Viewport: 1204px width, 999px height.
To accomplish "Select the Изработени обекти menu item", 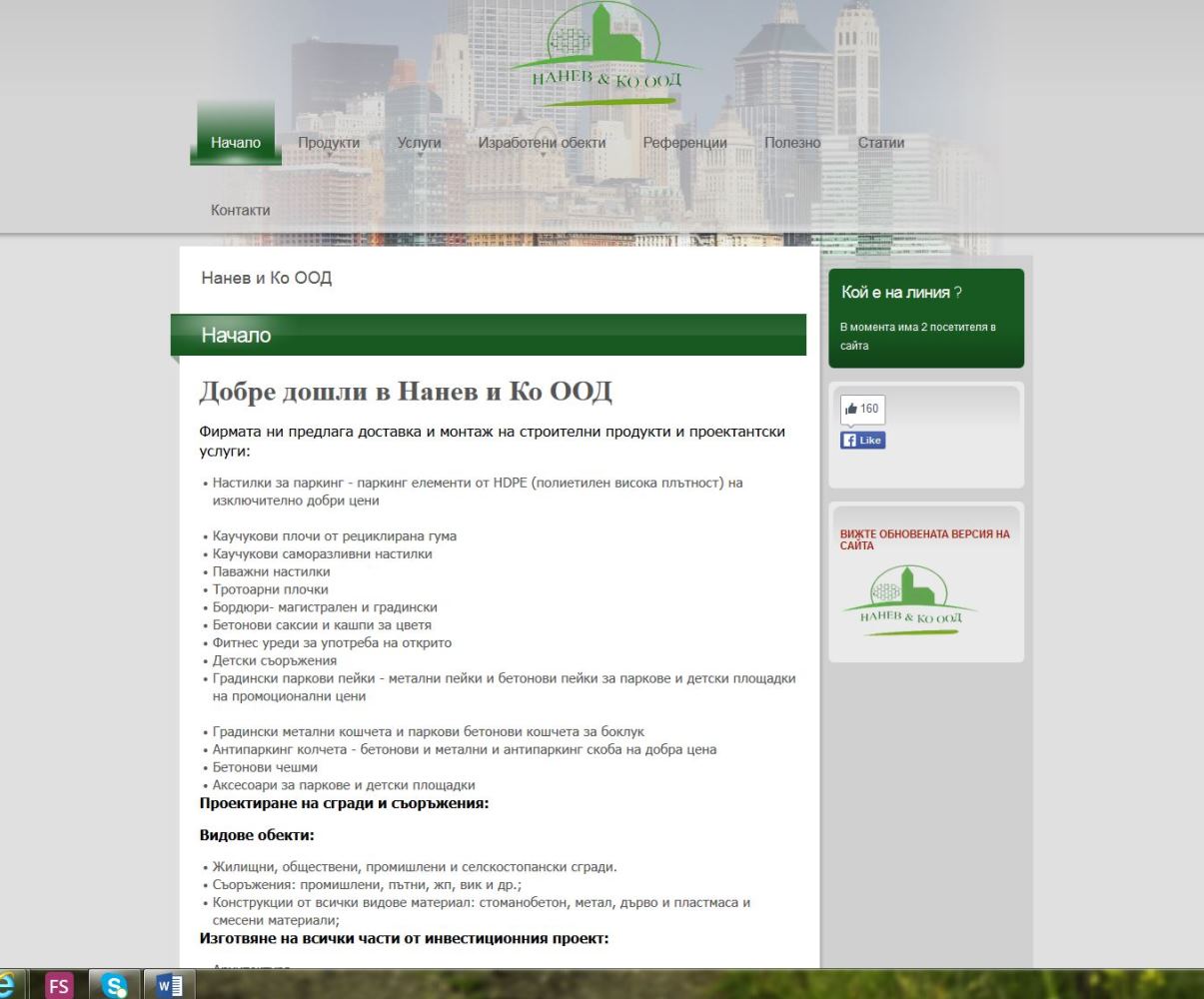I will [x=542, y=143].
